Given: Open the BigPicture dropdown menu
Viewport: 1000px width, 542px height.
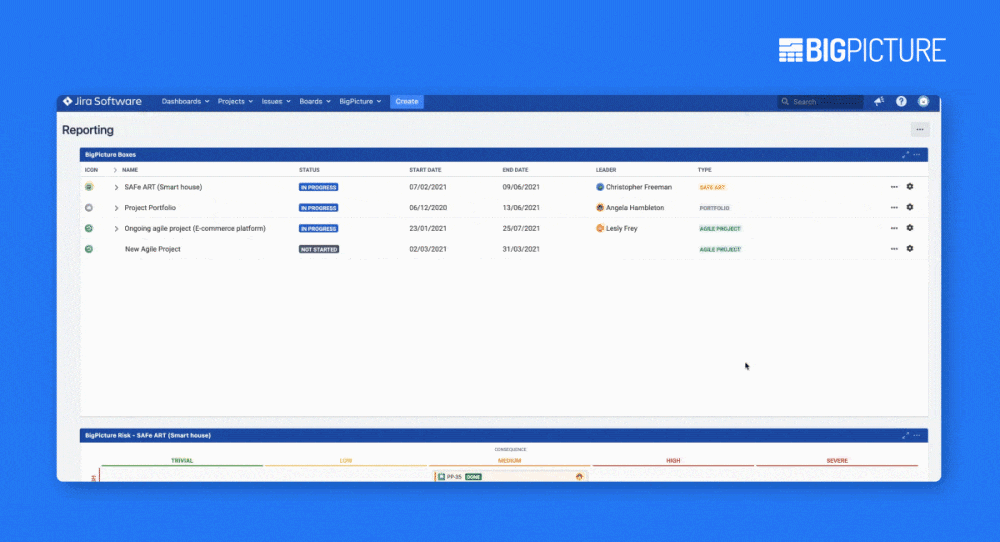Looking at the screenshot, I should [x=360, y=101].
